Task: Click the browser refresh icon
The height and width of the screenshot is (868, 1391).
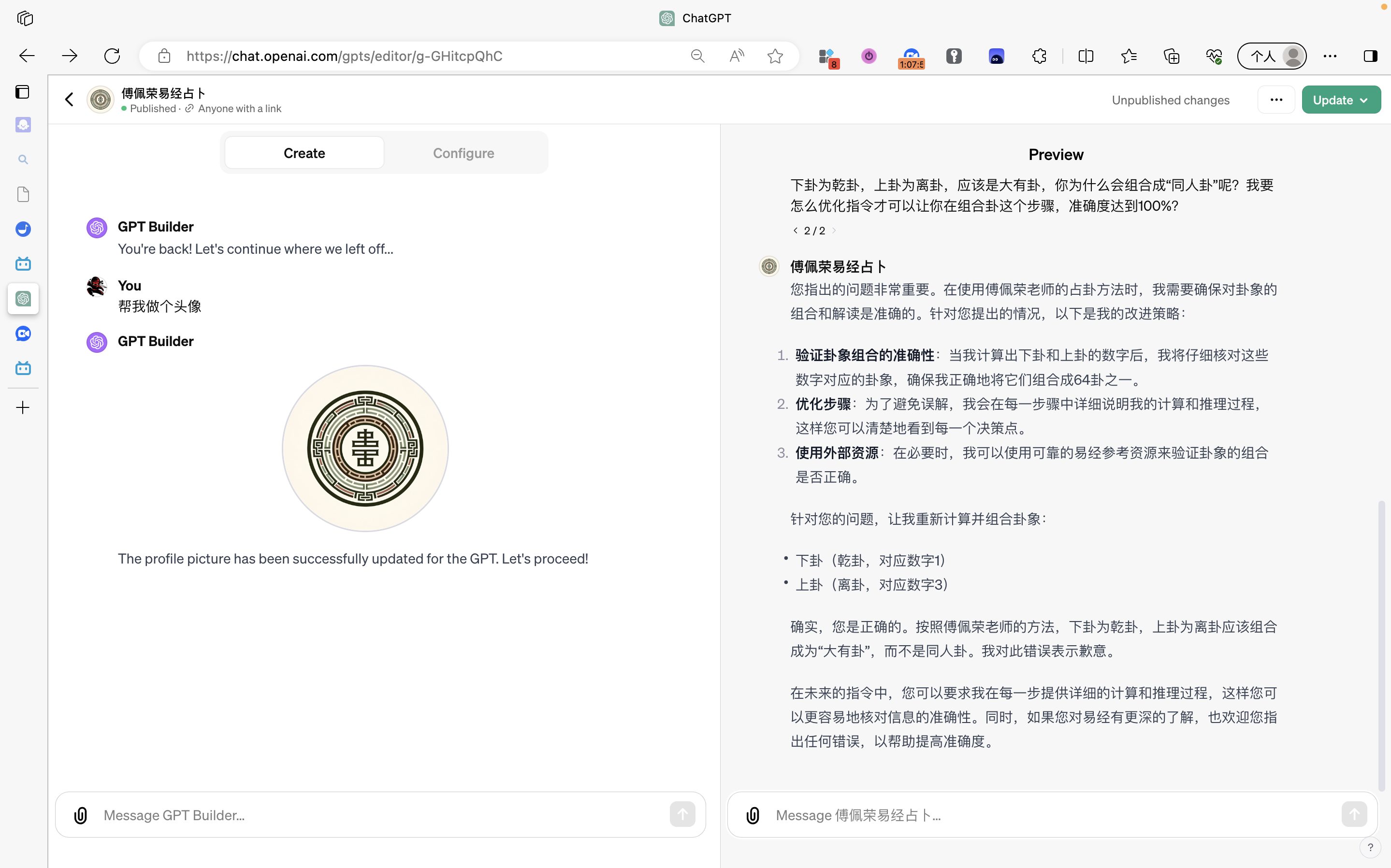Action: 112,56
